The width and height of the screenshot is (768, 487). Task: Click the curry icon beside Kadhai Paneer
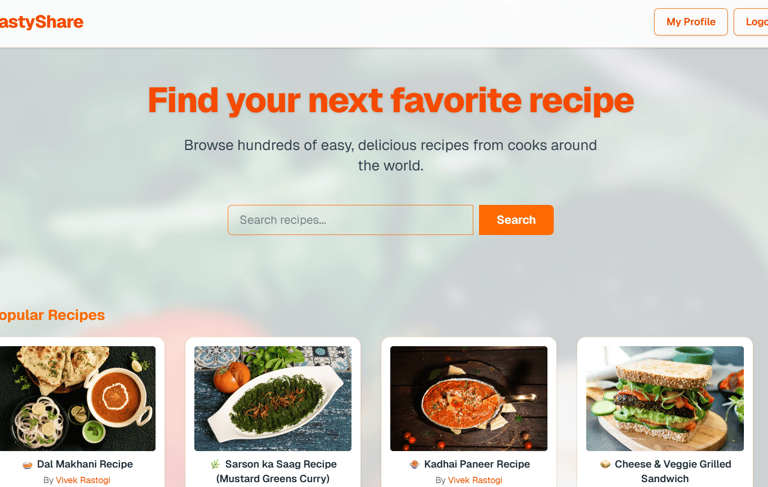pyautogui.click(x=414, y=464)
